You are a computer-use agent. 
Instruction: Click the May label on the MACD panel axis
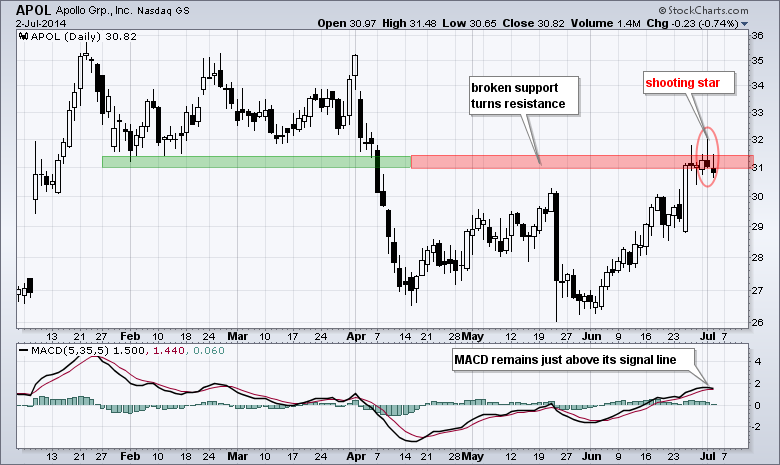[x=473, y=457]
